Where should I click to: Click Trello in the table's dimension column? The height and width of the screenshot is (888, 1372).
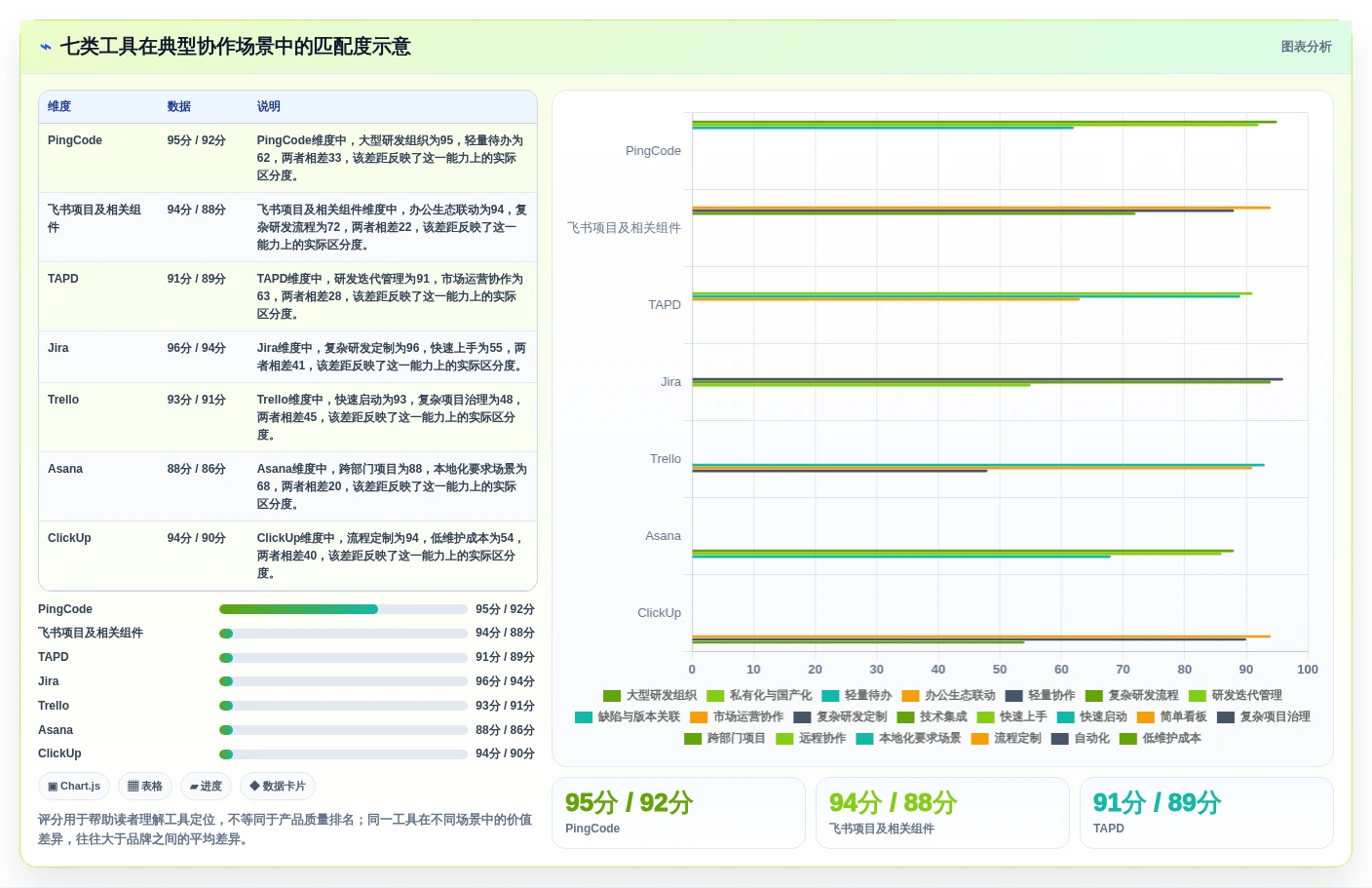(63, 400)
